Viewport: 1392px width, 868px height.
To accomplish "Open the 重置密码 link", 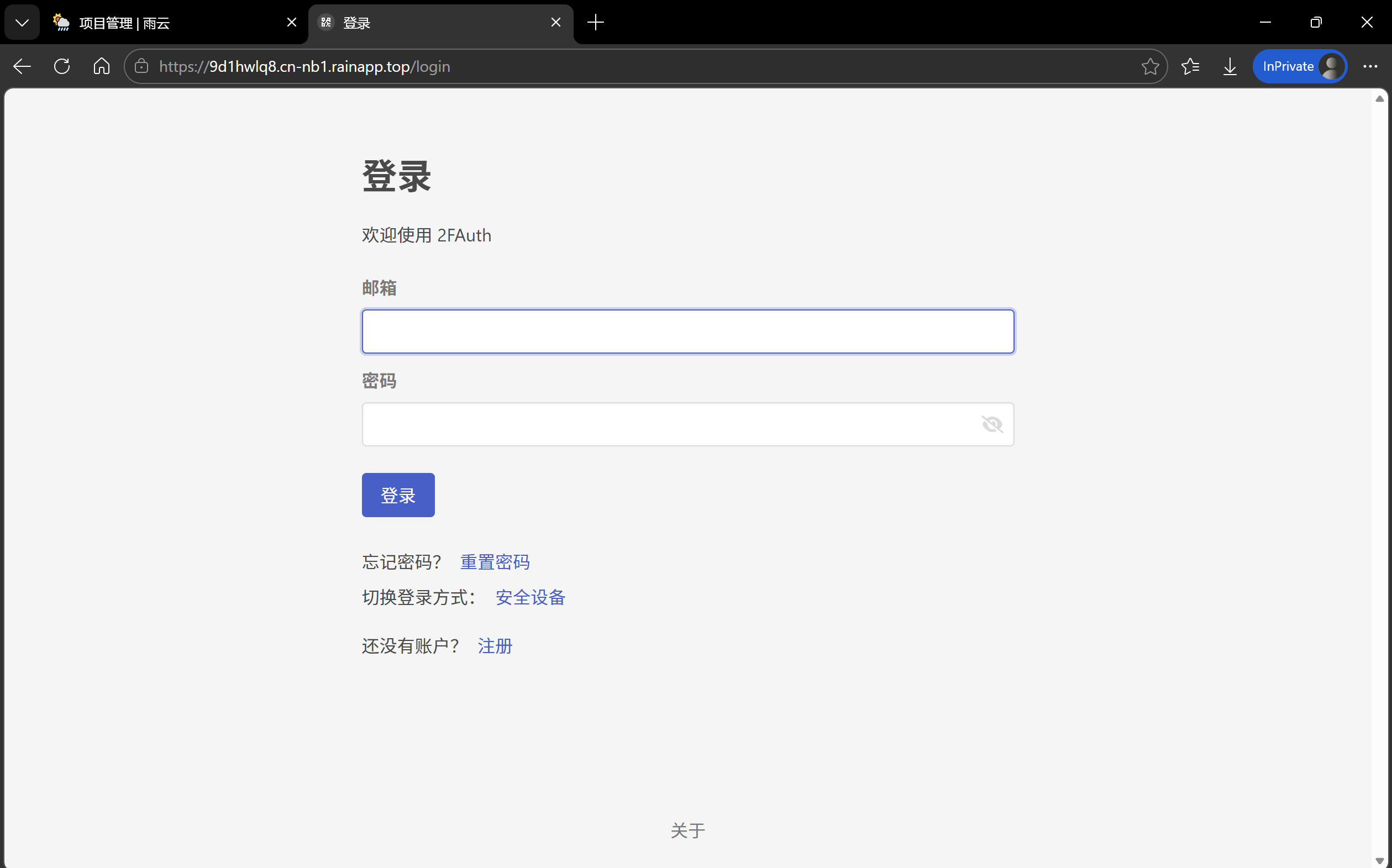I will click(x=495, y=562).
